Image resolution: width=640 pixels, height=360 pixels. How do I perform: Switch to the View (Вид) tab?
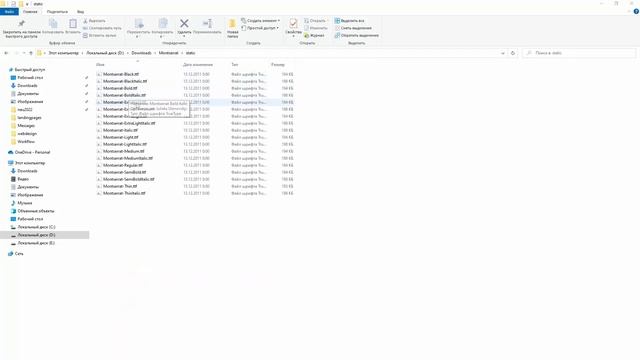click(x=80, y=12)
